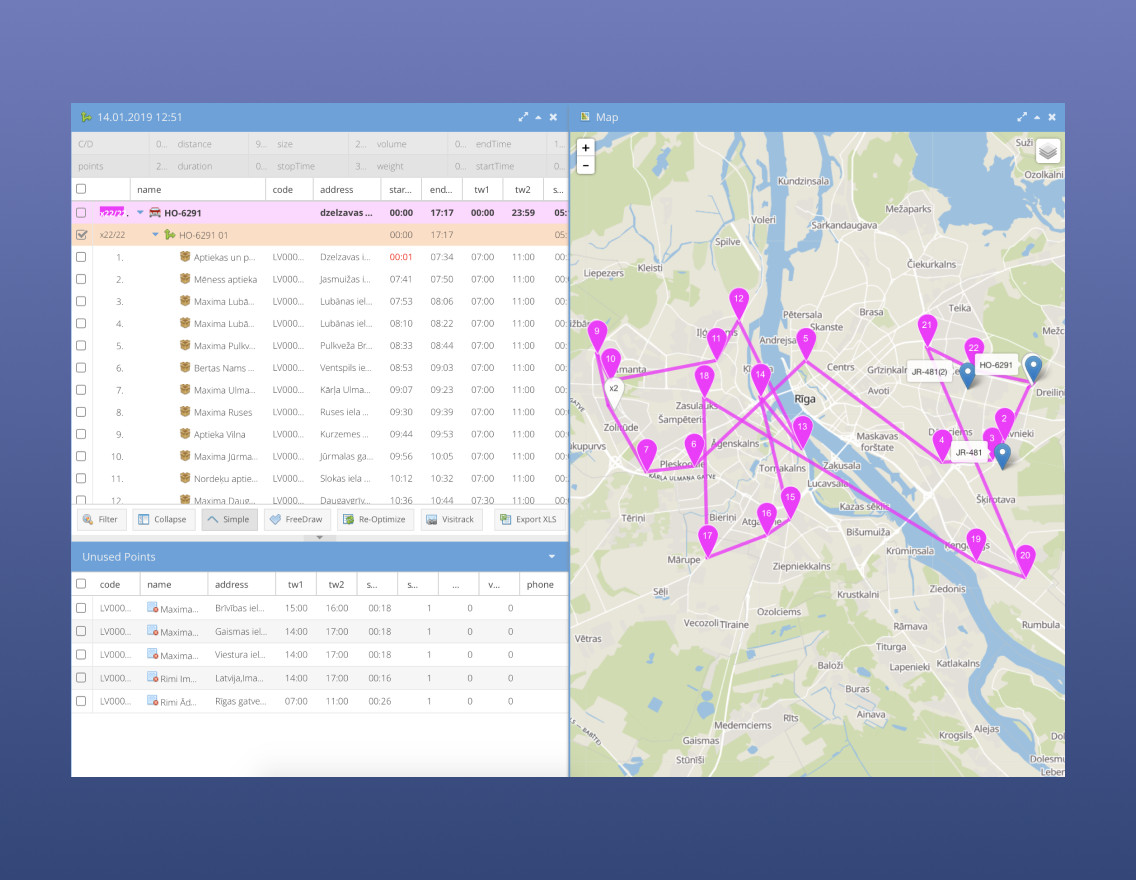Click the Export XLS button
This screenshot has height=880, width=1136.
click(530, 519)
